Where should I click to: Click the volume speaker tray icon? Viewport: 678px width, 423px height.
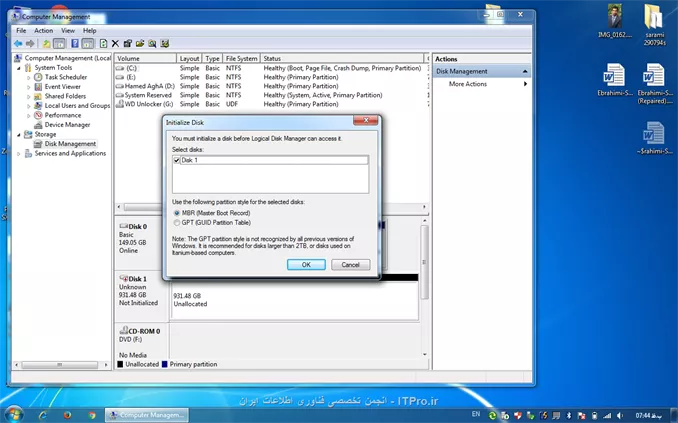coord(620,416)
